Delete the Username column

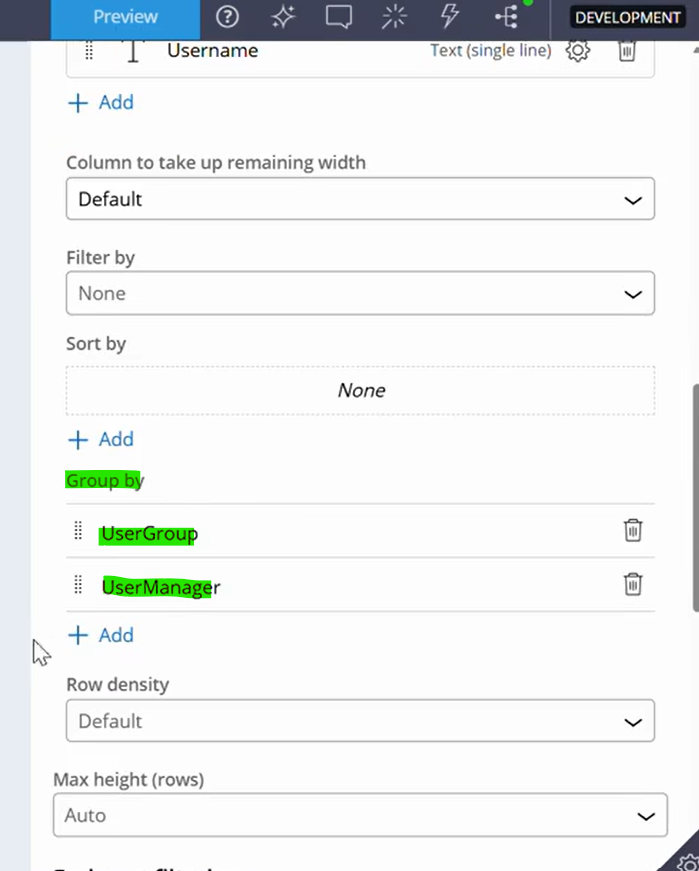[627, 51]
